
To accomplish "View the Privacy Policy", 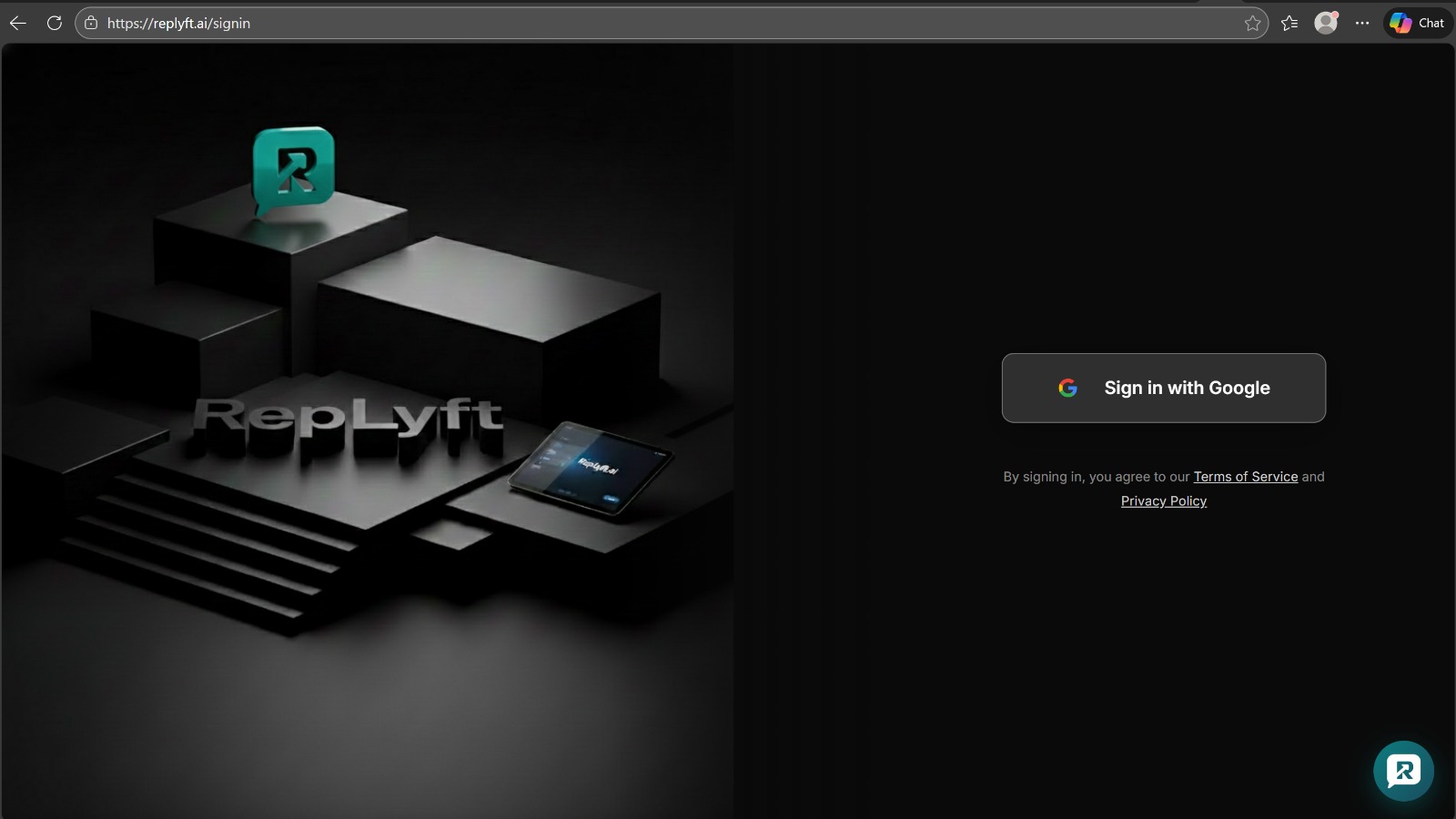I will tap(1164, 500).
